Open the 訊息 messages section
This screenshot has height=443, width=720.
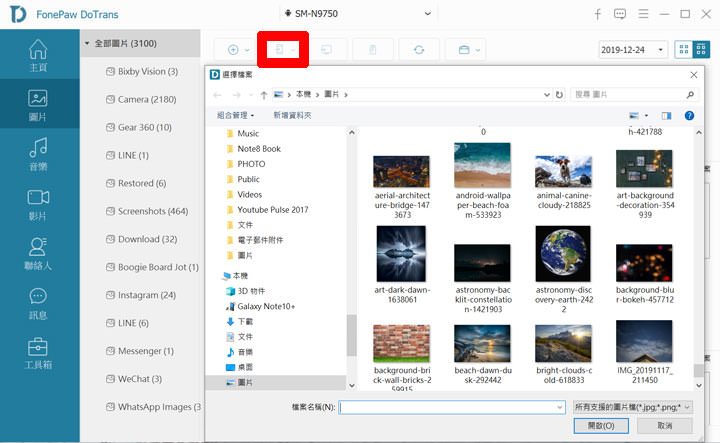click(38, 303)
